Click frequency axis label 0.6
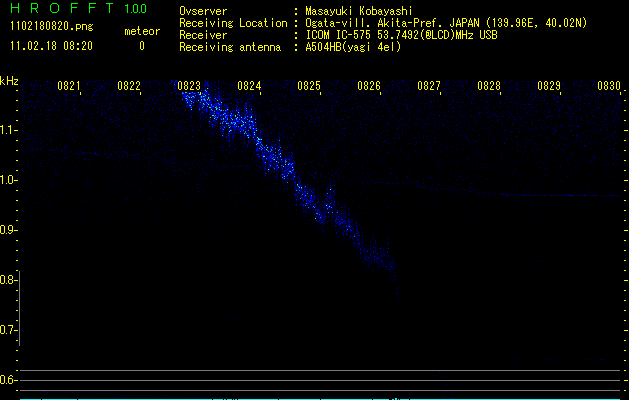Screen dimensions: 629x400 pos(8,380)
